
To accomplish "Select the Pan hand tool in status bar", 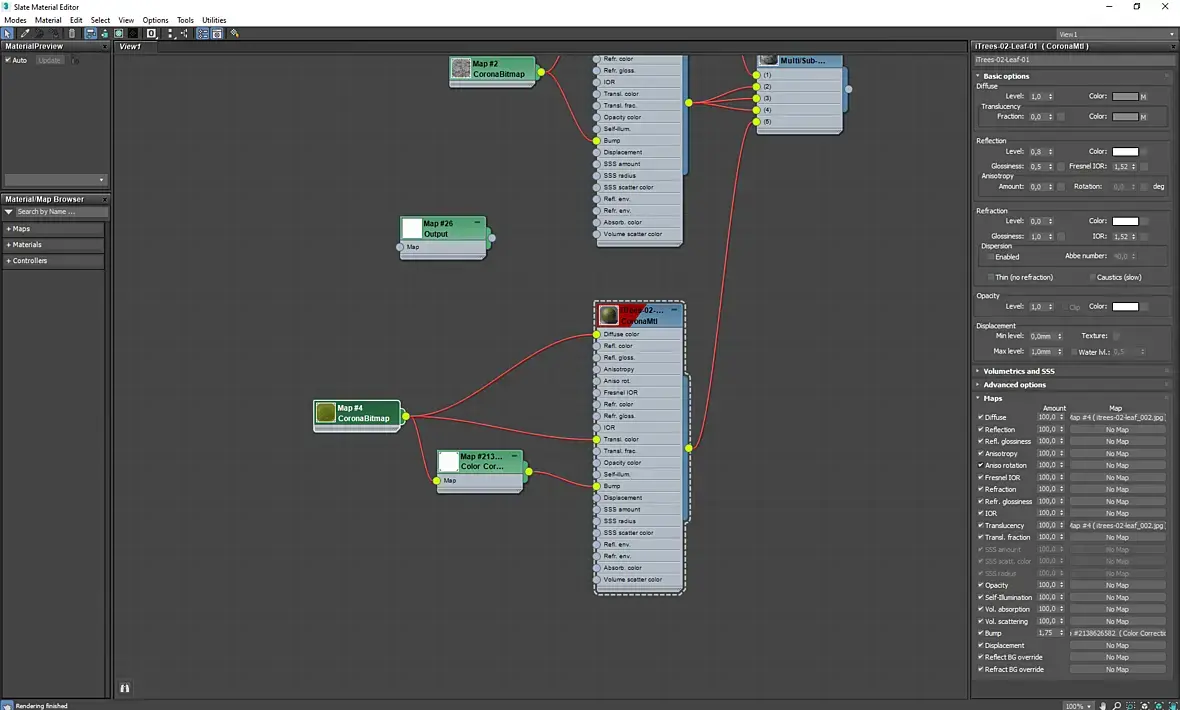I will click(x=1102, y=705).
